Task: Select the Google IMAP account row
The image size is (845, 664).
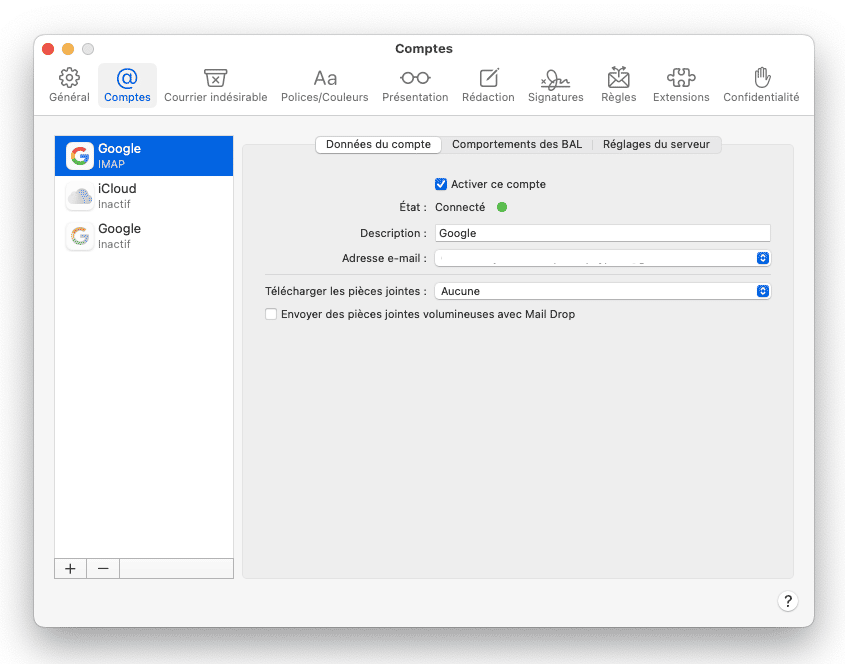Action: tap(144, 156)
